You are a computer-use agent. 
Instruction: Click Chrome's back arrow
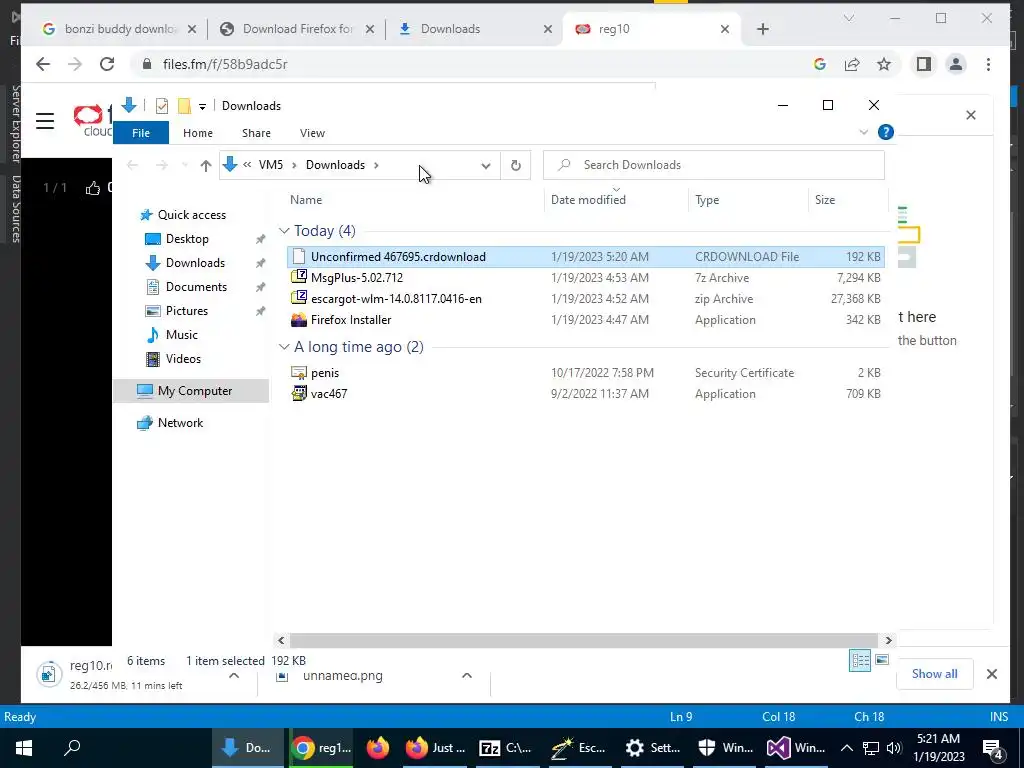tap(43, 64)
